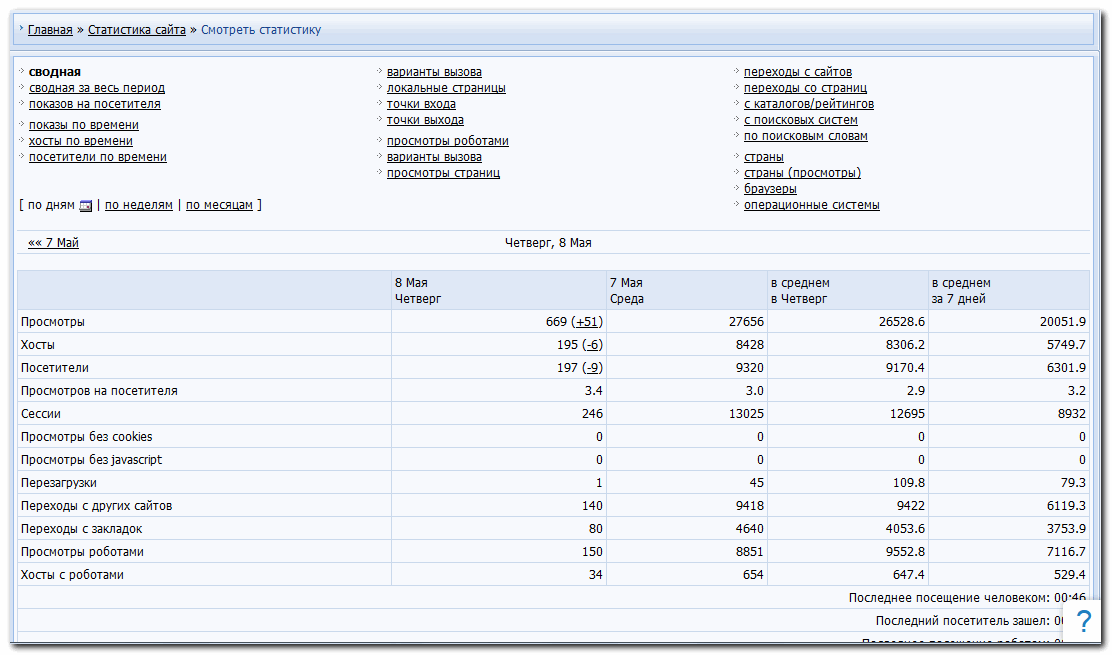The image size is (1112, 655).
Task: Click the value 246 in Сессии row
Action: tap(592, 414)
